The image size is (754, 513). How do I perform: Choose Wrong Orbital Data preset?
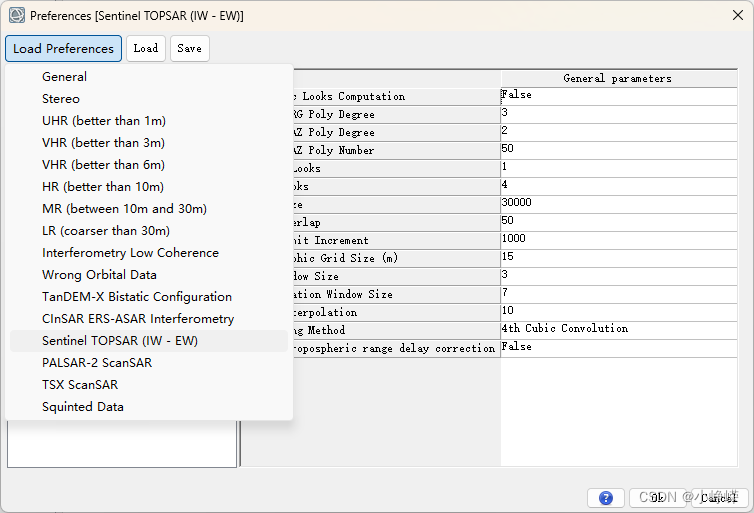coord(149,275)
